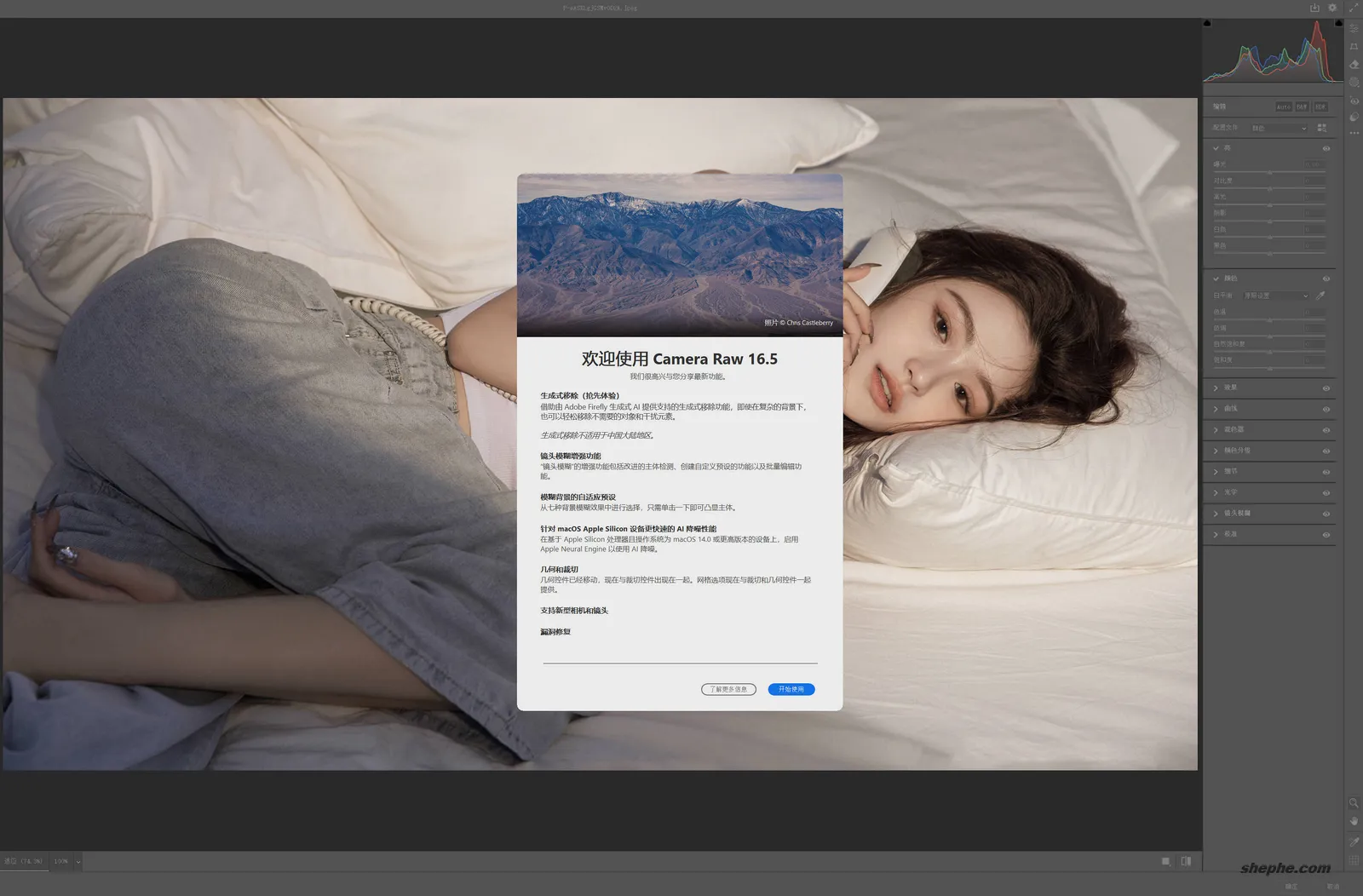
Task: Browse profiles grid icon
Action: point(1321,128)
